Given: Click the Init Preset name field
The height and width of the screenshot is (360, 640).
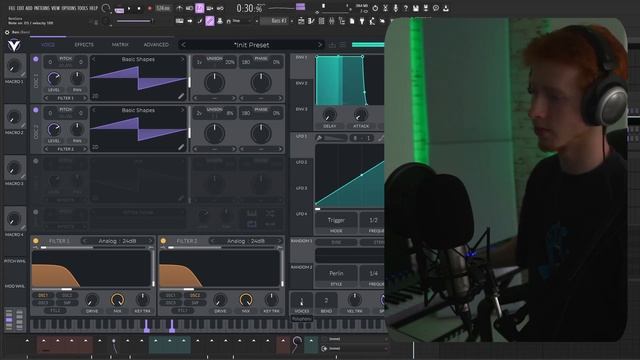Looking at the screenshot, I should pyautogui.click(x=251, y=45).
